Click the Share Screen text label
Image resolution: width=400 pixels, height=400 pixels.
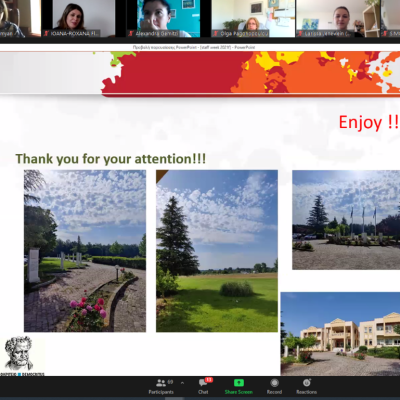tap(239, 392)
